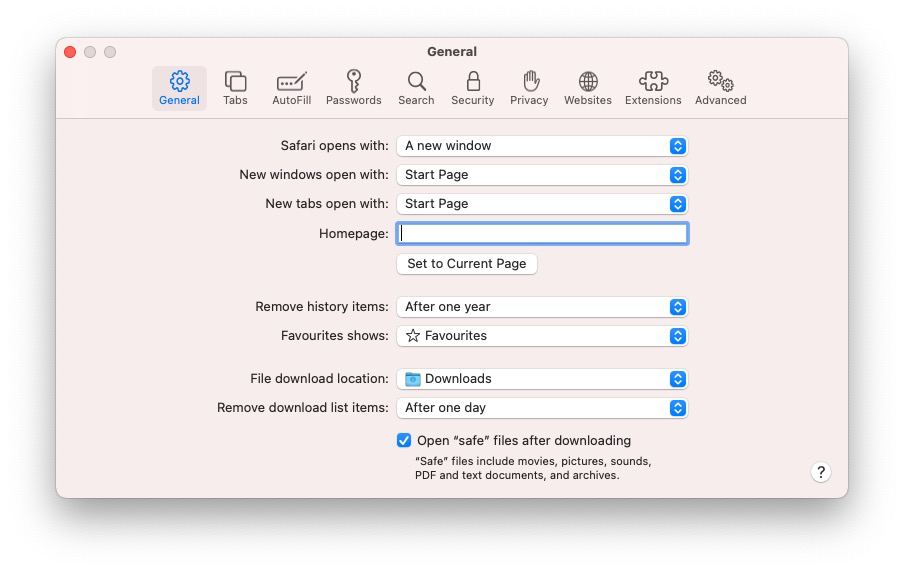
Task: Open the Extensions puzzle piece pane
Action: tap(653, 88)
